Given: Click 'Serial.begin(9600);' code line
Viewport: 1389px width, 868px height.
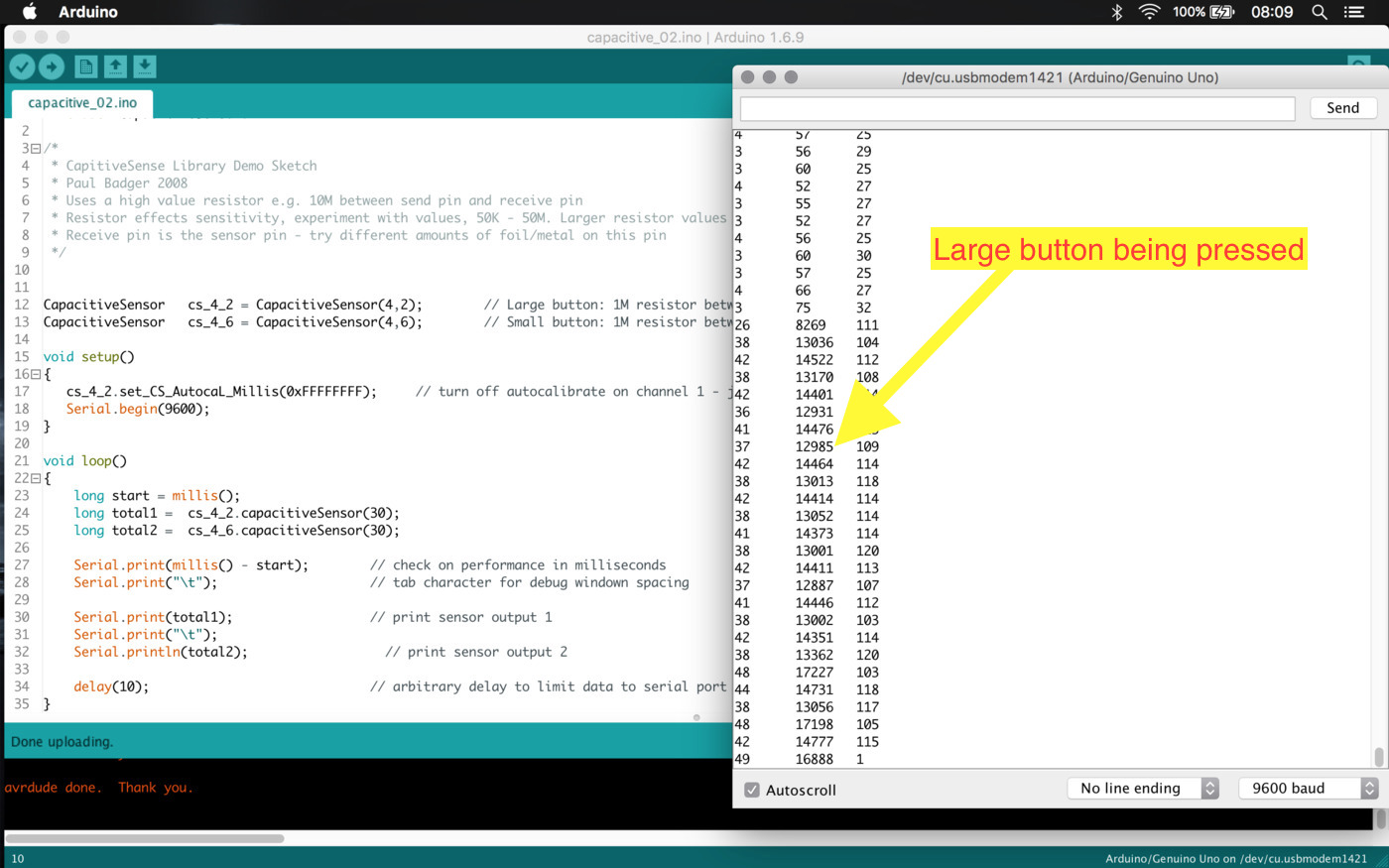Looking at the screenshot, I should (x=138, y=409).
